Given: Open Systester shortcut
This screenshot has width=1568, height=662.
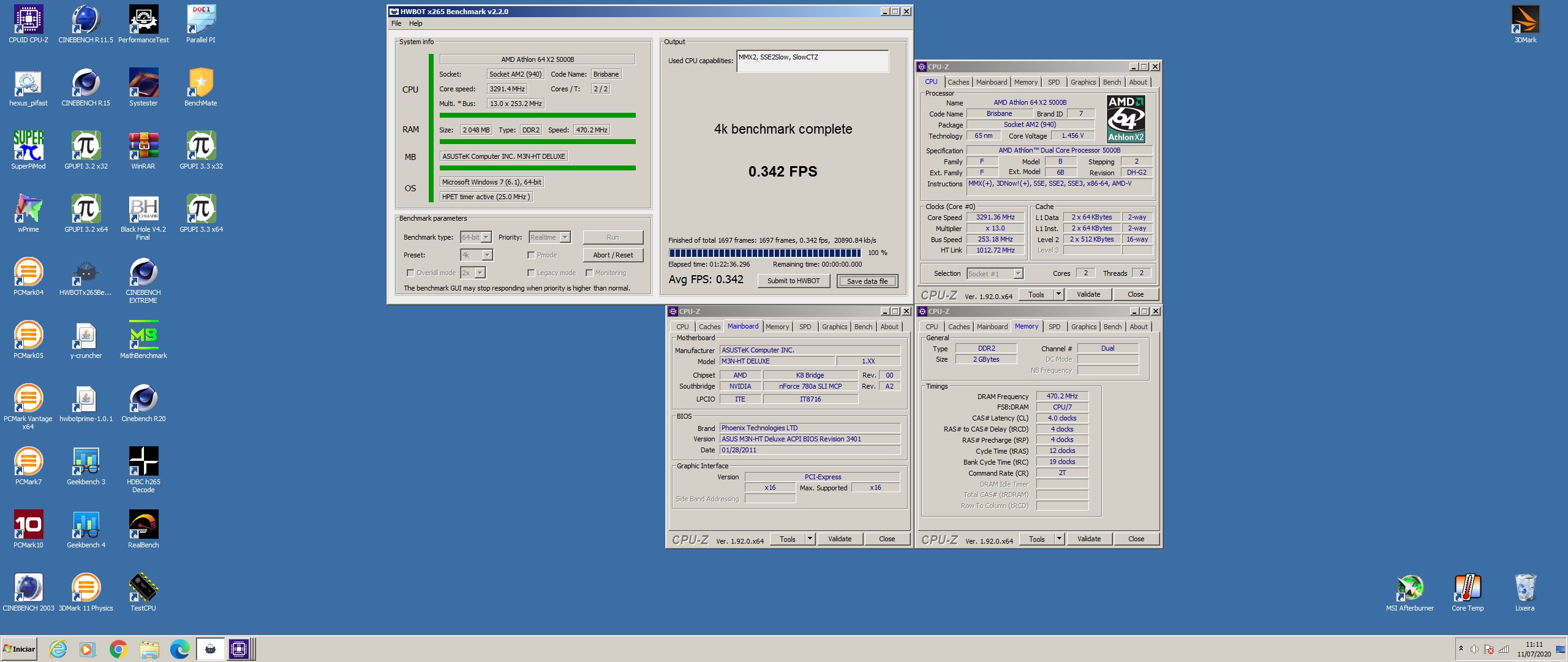Looking at the screenshot, I should (x=143, y=87).
